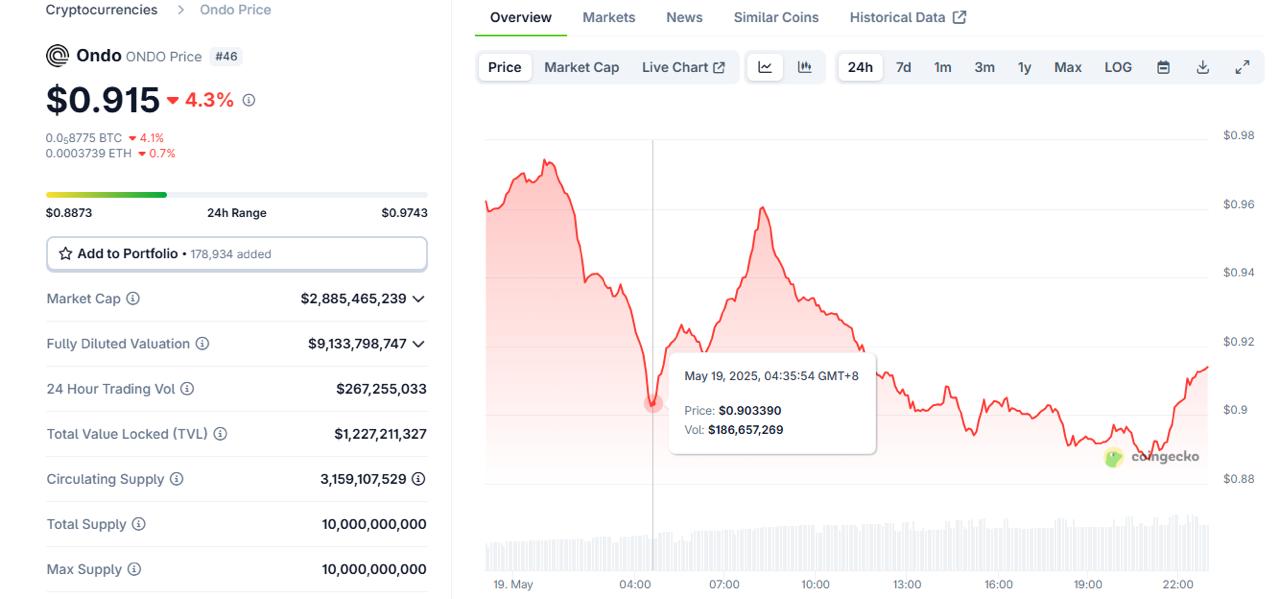Click info icon after 3,159,107,529 value
The width and height of the screenshot is (1280, 599).
[419, 478]
